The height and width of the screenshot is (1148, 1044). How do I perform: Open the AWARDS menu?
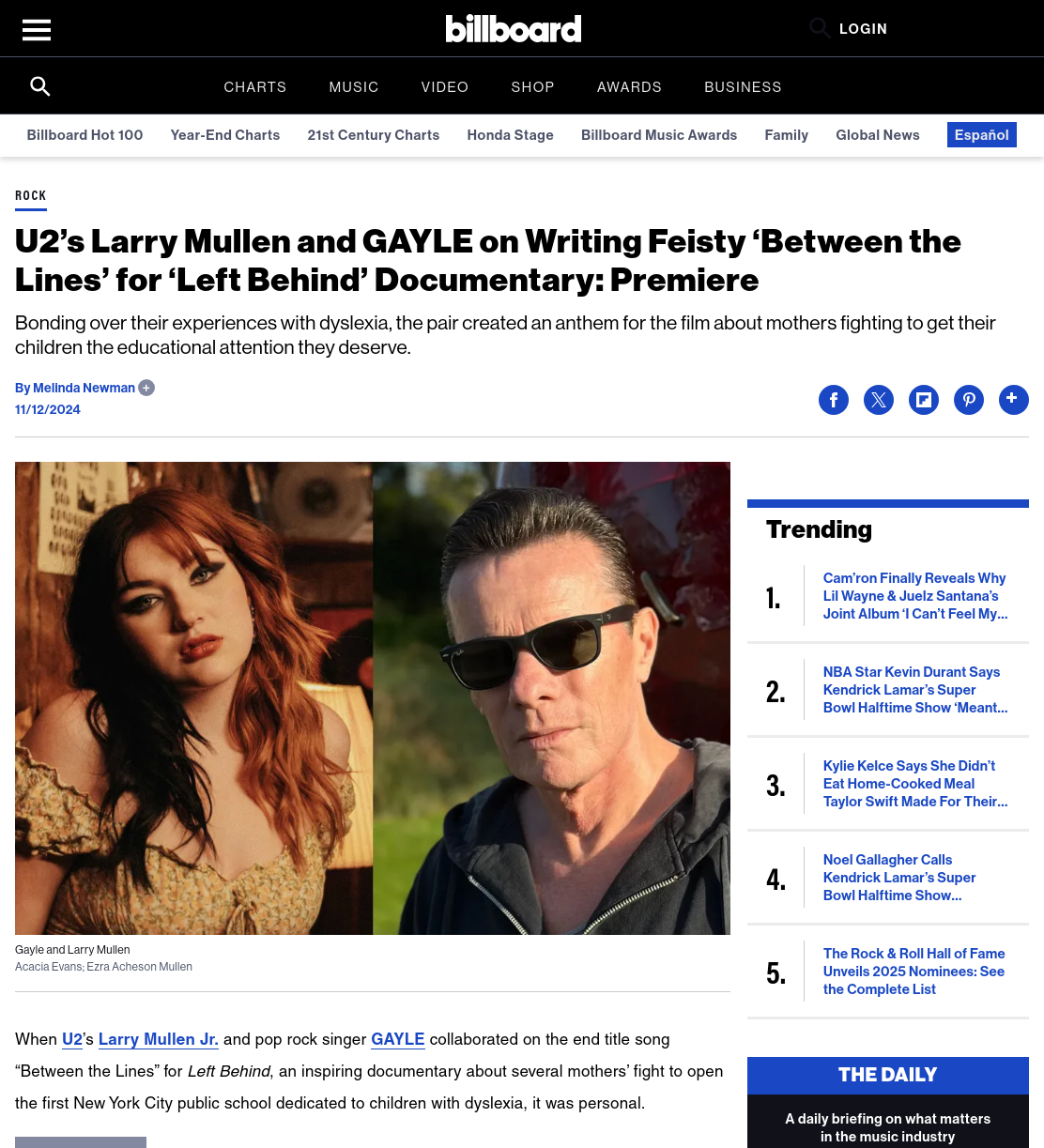tap(630, 87)
